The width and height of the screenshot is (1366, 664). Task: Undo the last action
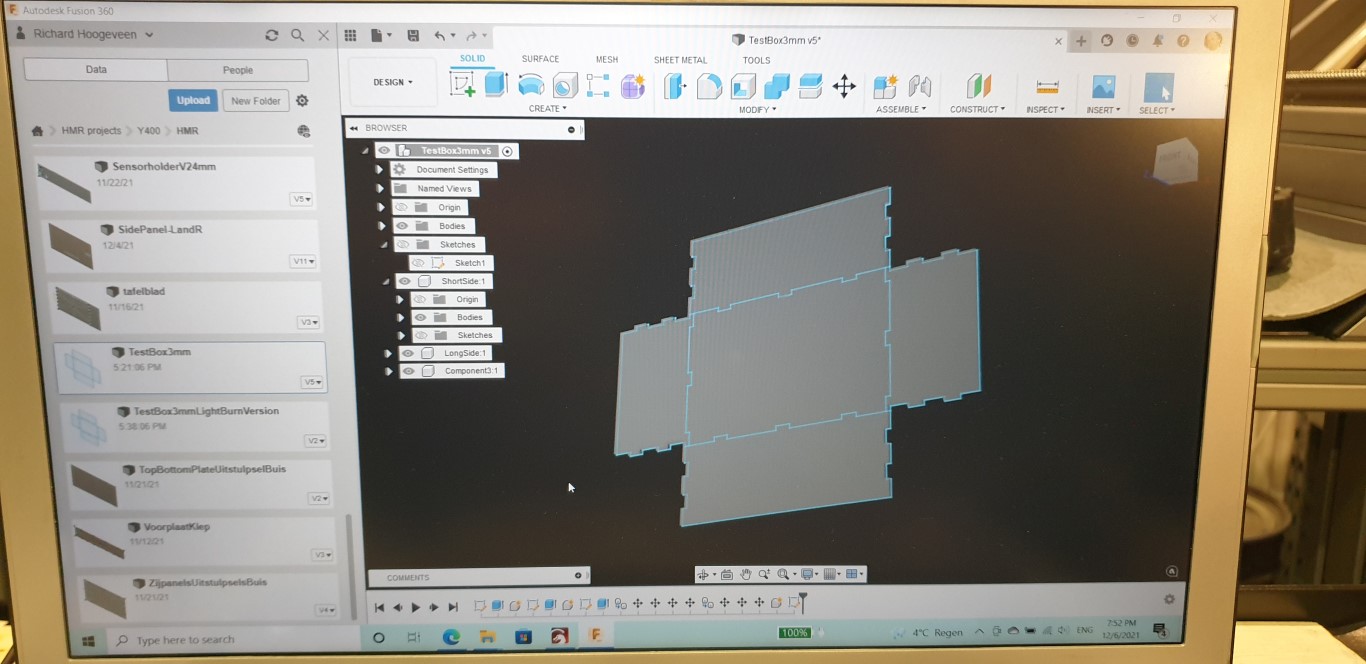pyautogui.click(x=439, y=35)
